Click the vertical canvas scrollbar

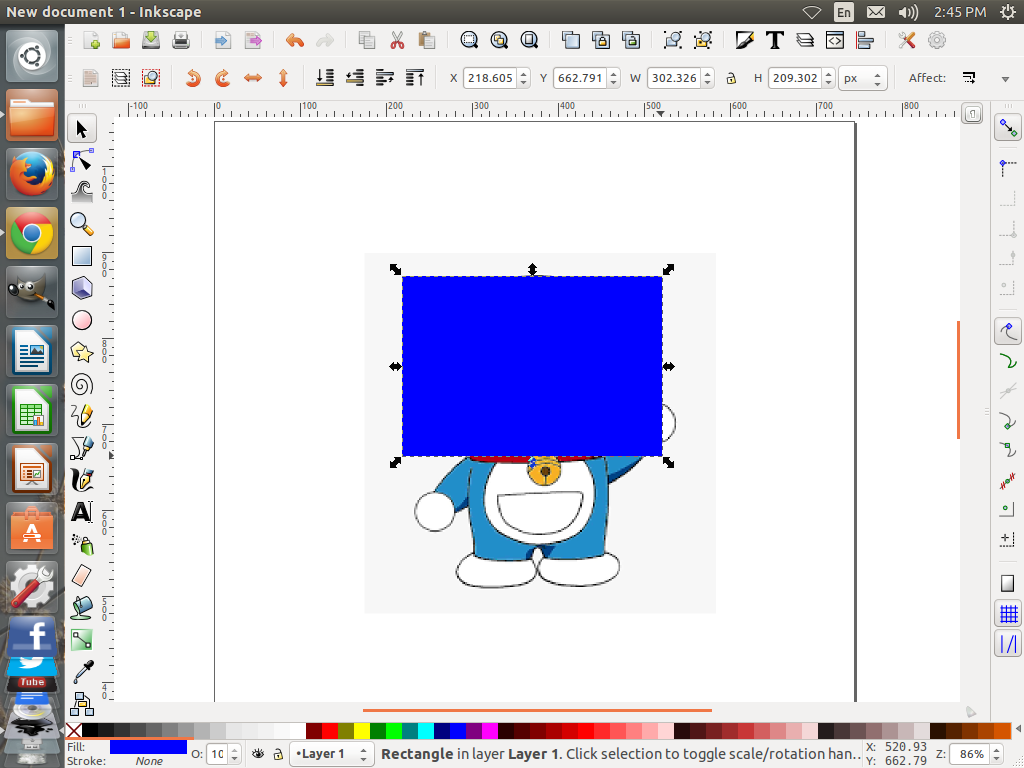tap(958, 379)
